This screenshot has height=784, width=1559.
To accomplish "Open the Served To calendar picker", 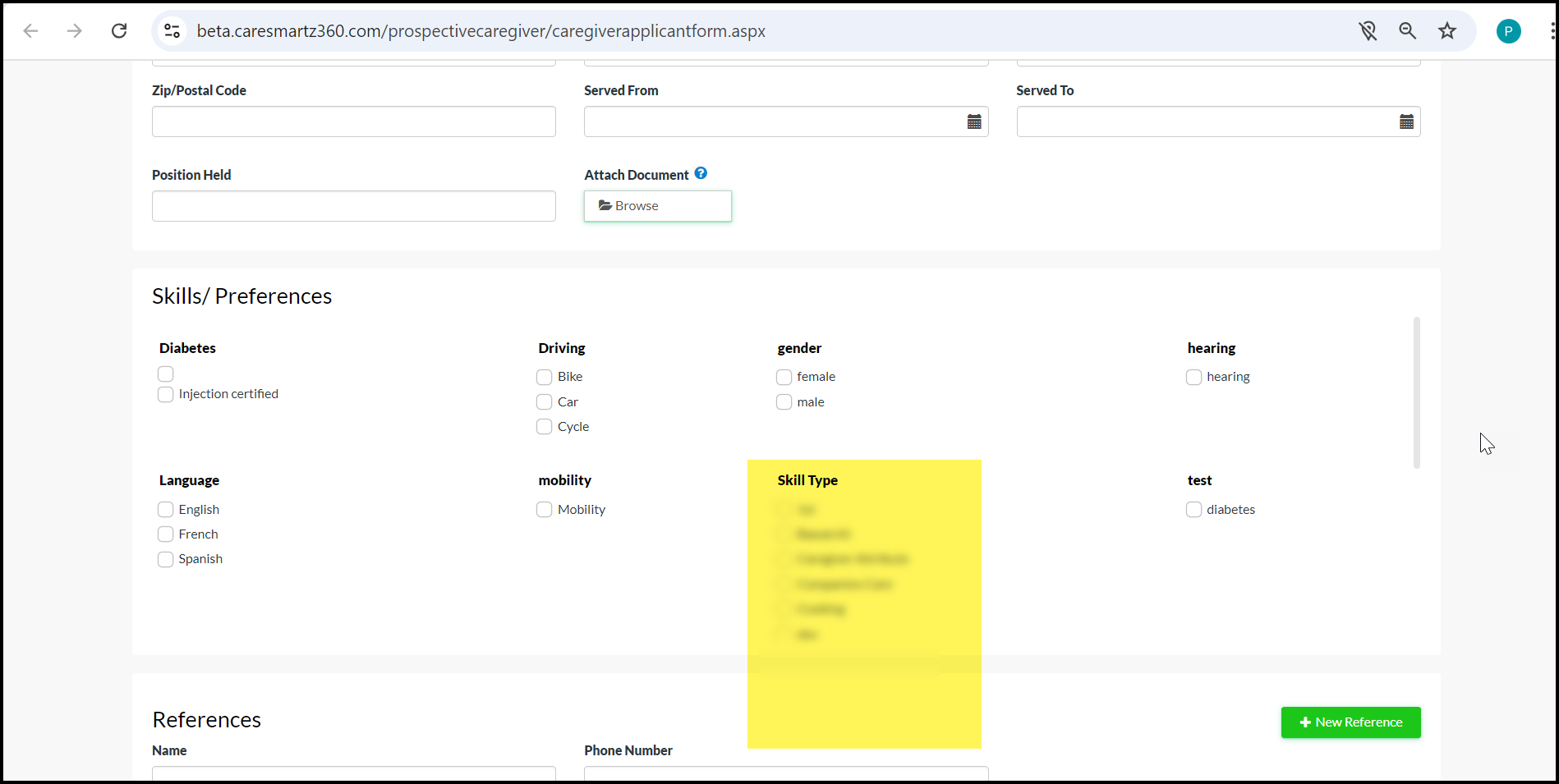I will pos(1406,122).
